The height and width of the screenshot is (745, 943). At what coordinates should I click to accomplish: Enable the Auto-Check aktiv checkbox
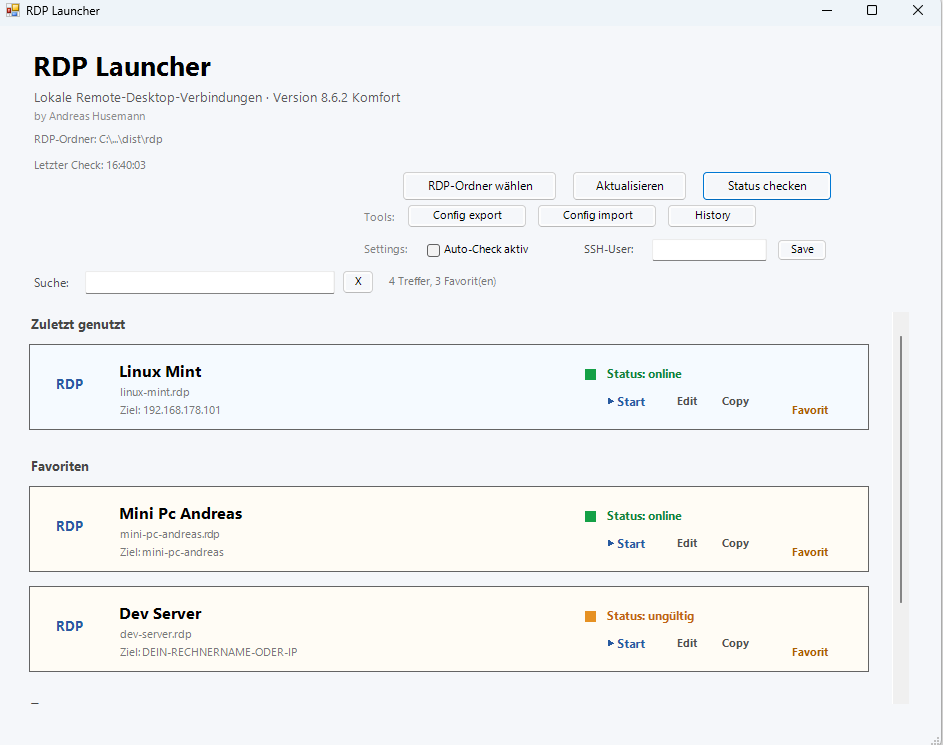coord(434,249)
